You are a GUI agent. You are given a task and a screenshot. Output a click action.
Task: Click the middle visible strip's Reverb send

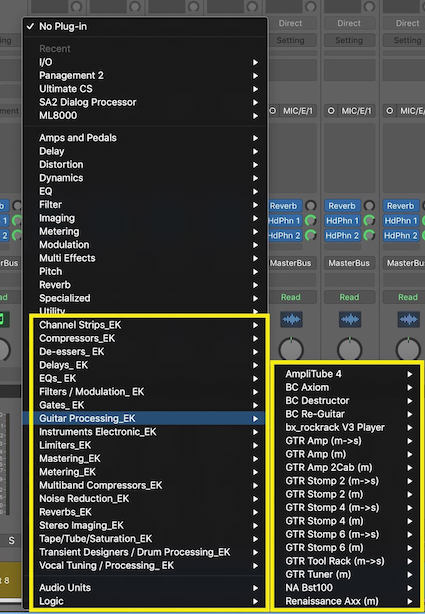coord(342,206)
